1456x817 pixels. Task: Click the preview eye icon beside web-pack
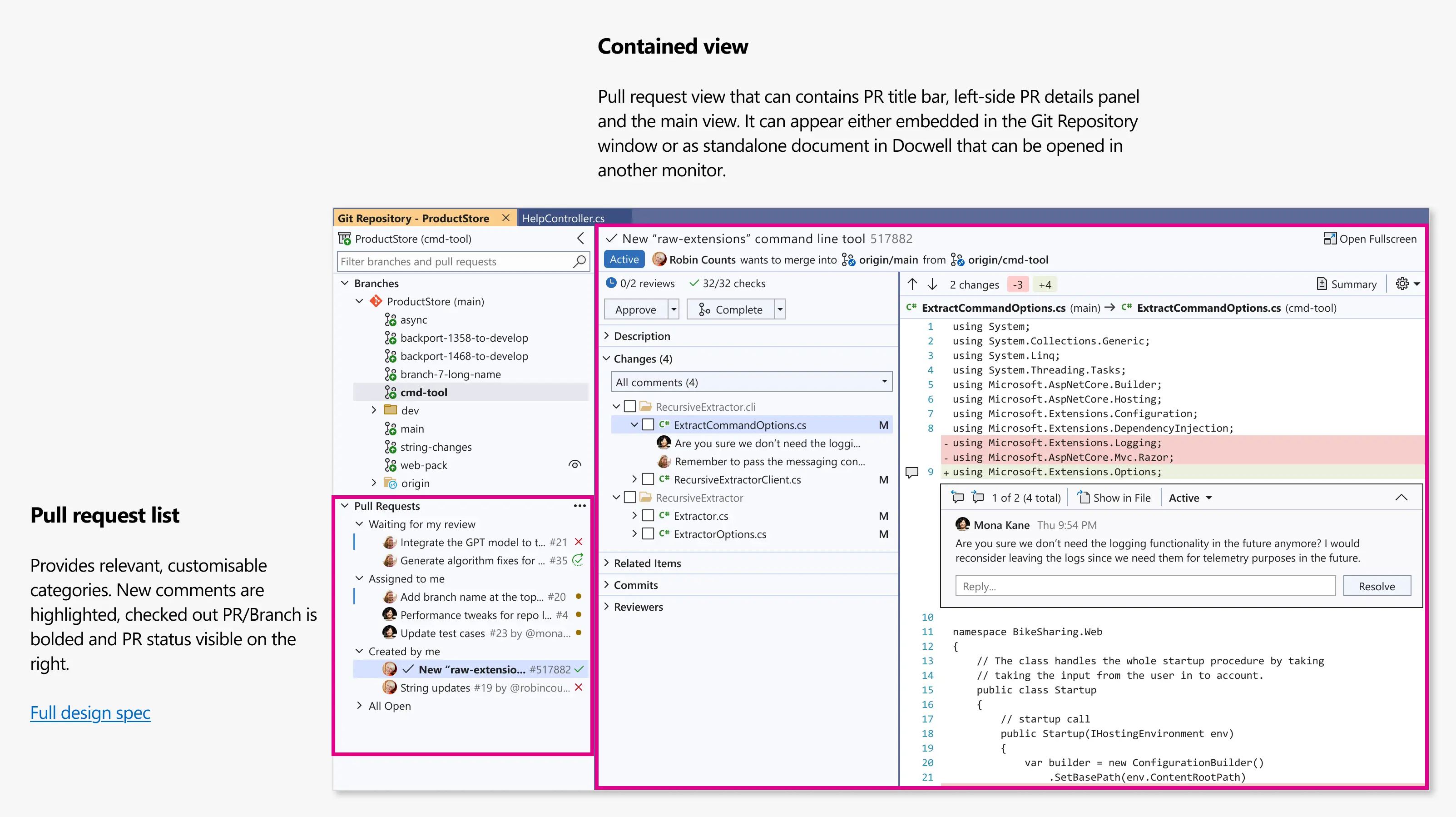click(x=575, y=464)
